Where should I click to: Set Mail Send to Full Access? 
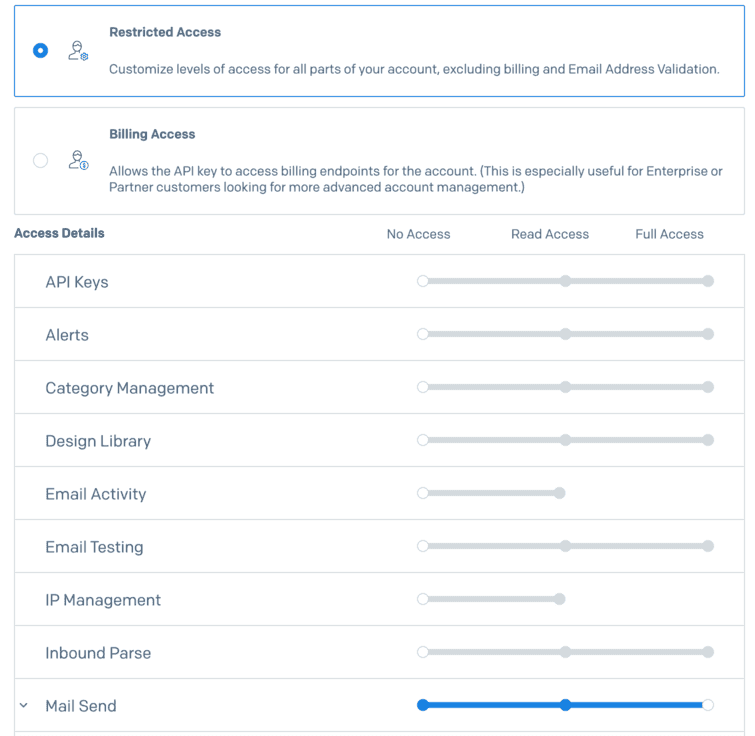(x=708, y=705)
